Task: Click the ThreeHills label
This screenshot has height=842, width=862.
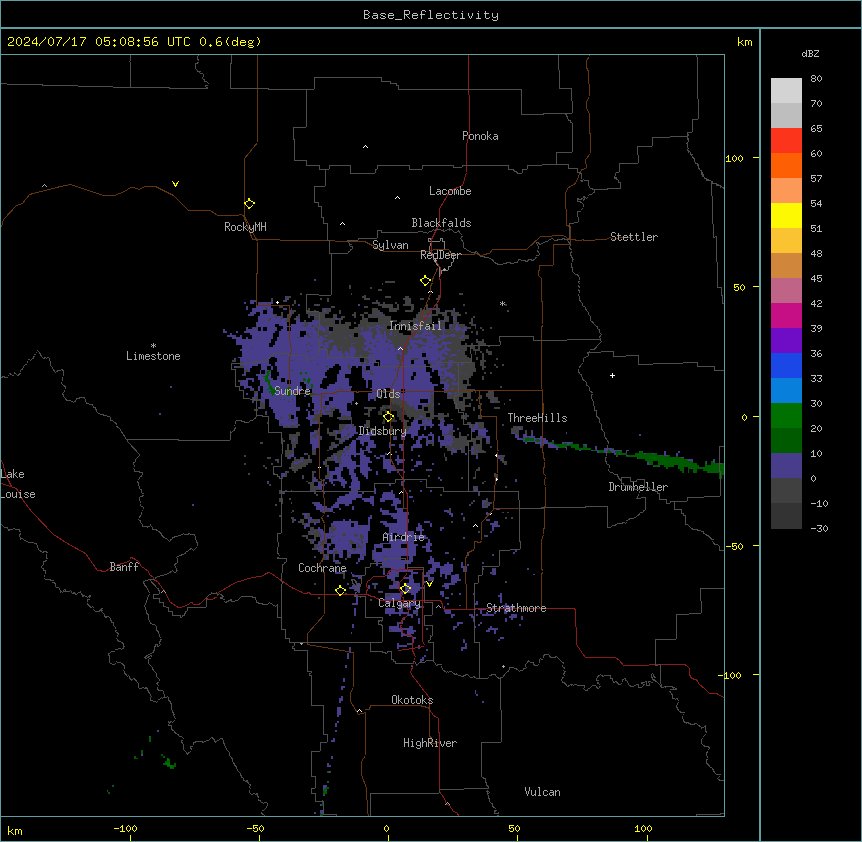Action: (537, 418)
